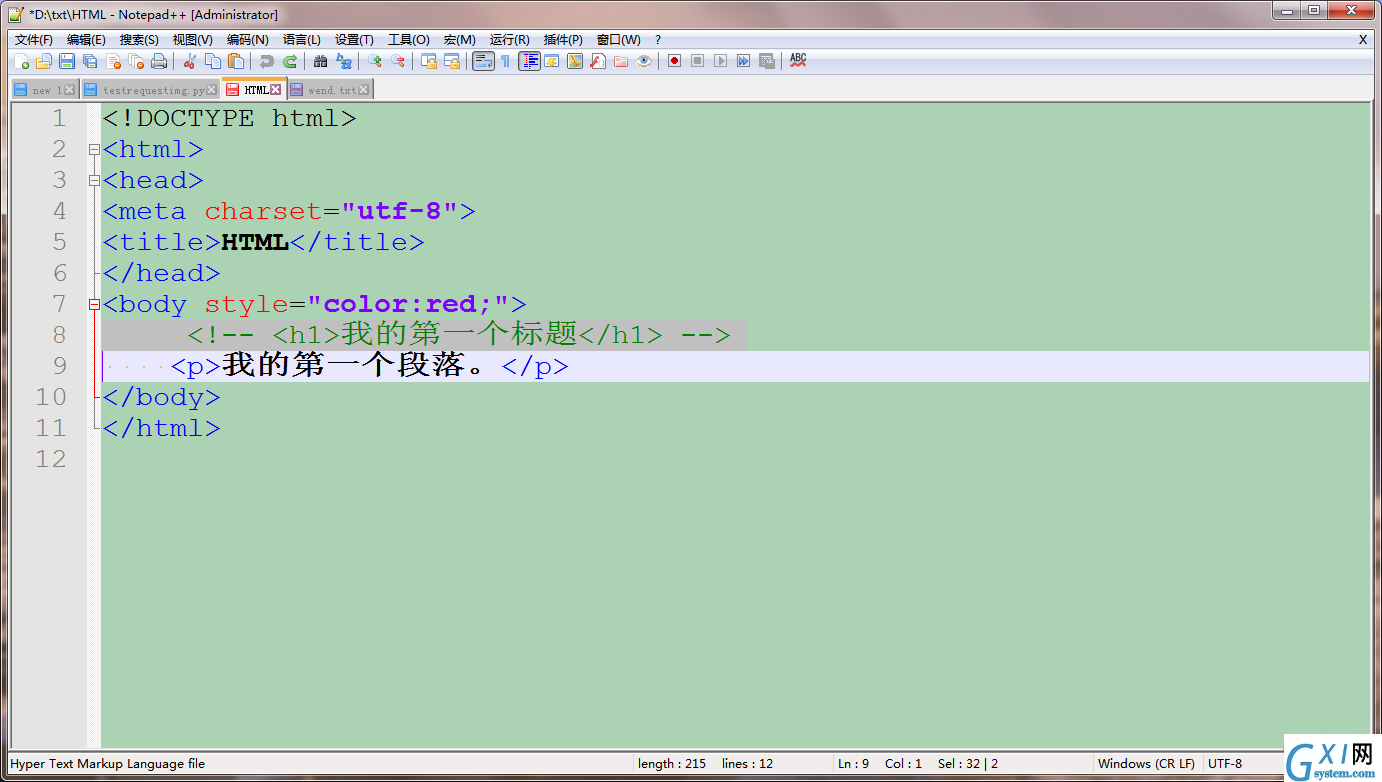Screen dimensions: 1382x782
Task: Open the 搜索(S) menu
Action: [139, 40]
